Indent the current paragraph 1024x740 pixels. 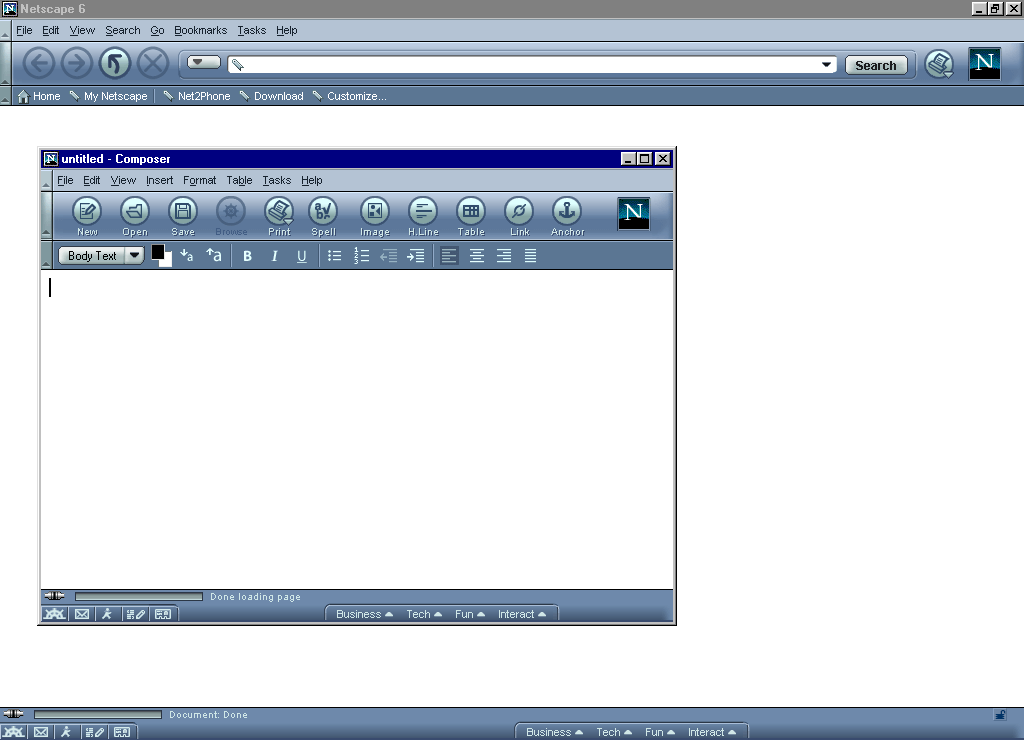415,255
